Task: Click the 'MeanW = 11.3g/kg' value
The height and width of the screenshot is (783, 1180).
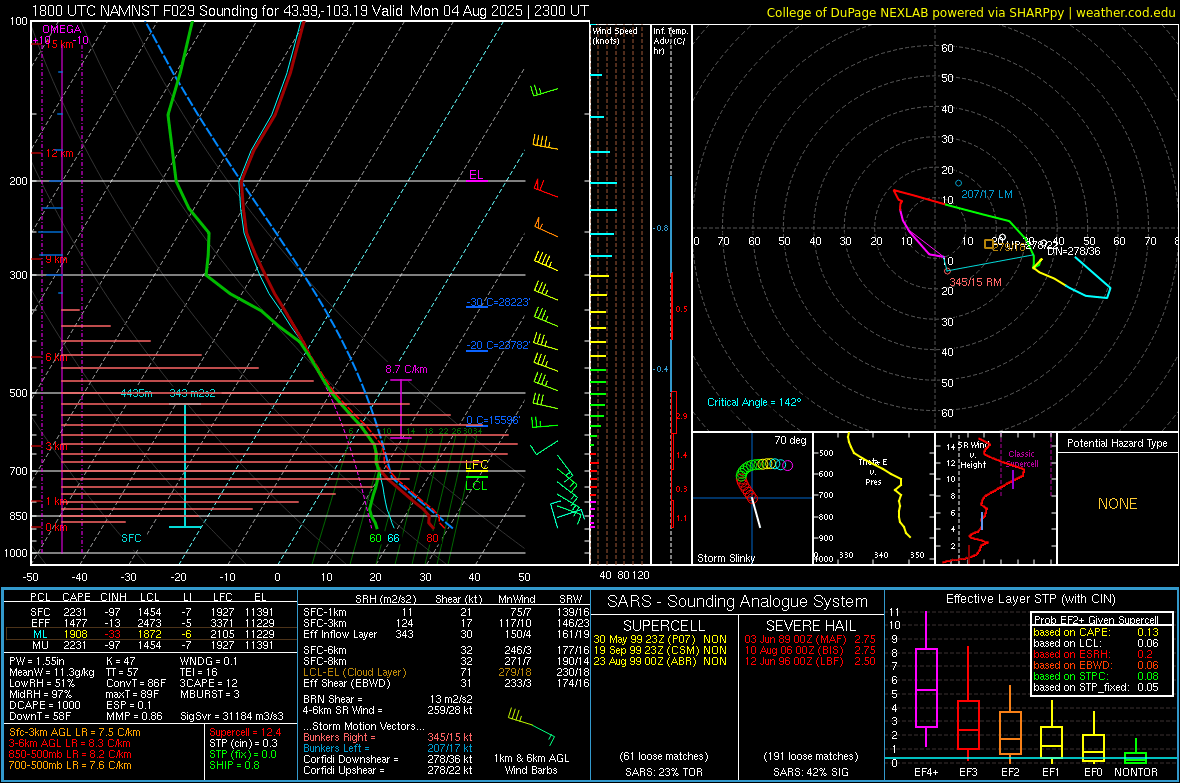Action: pyautogui.click(x=51, y=672)
